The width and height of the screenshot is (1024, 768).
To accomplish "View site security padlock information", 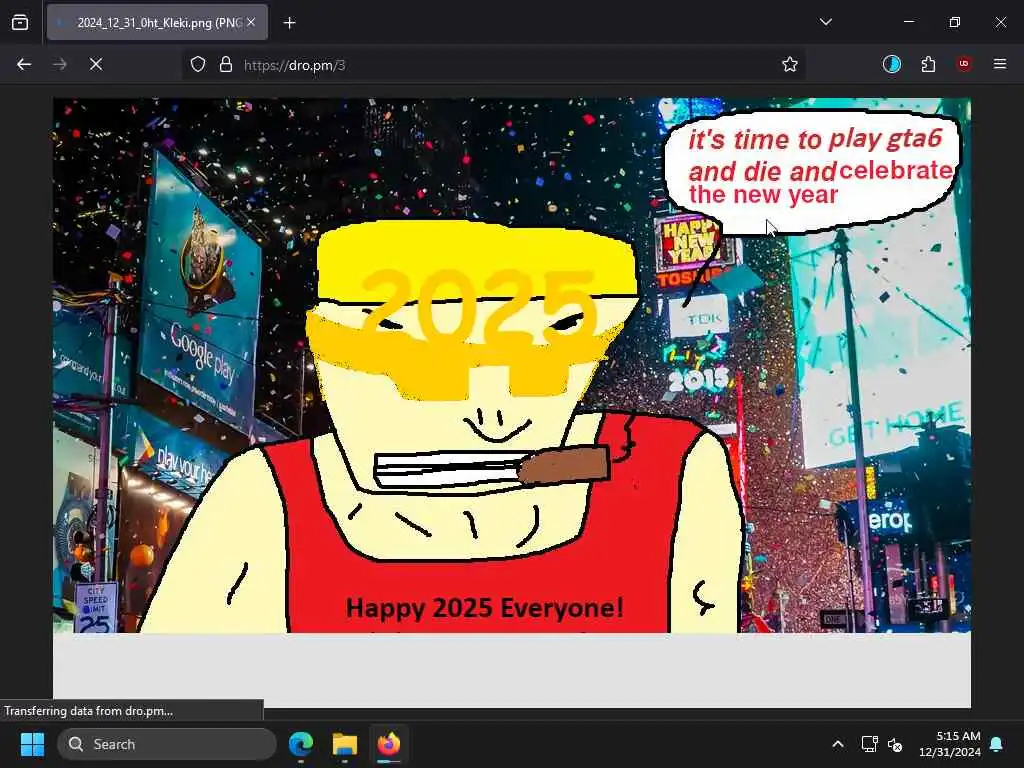I will pos(226,65).
